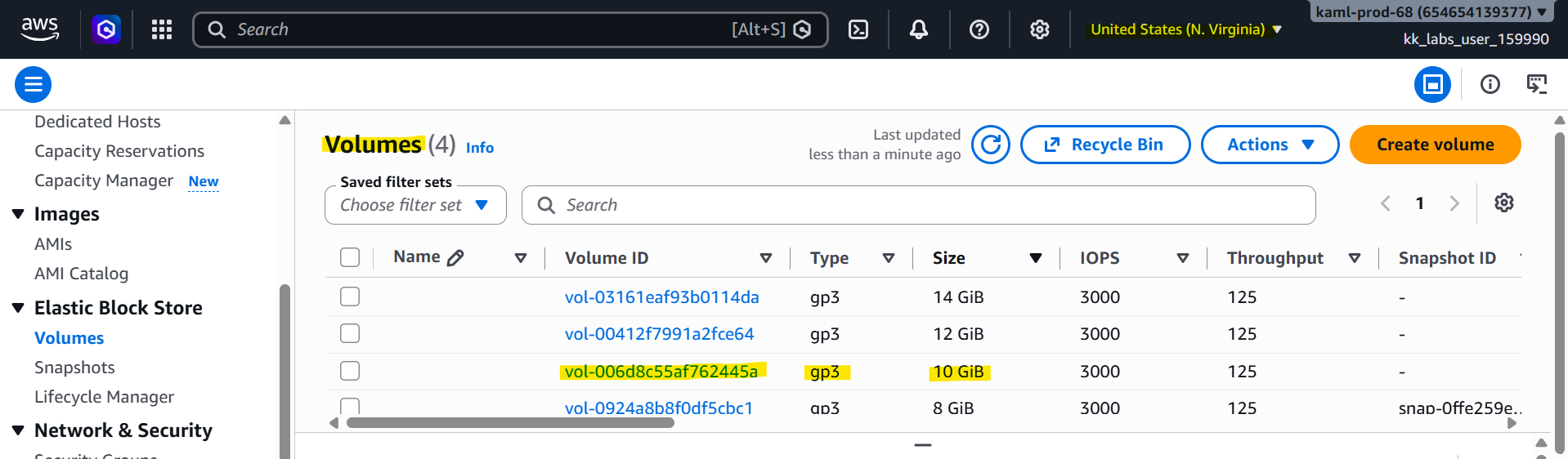Viewport: 1568px width, 459px height.
Task: Click the blue split panel view icon
Action: [1433, 84]
